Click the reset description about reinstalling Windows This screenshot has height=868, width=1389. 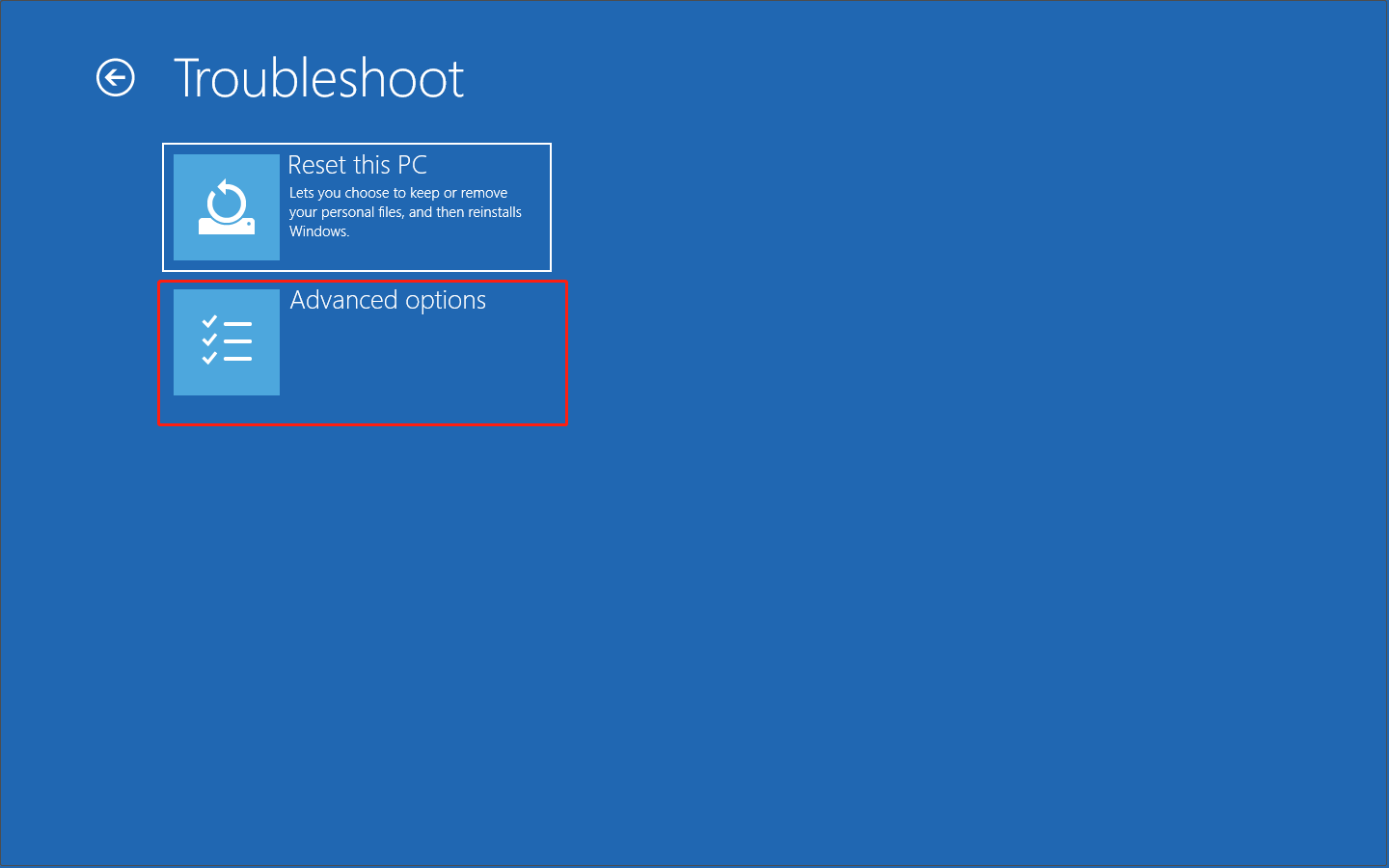[405, 212]
